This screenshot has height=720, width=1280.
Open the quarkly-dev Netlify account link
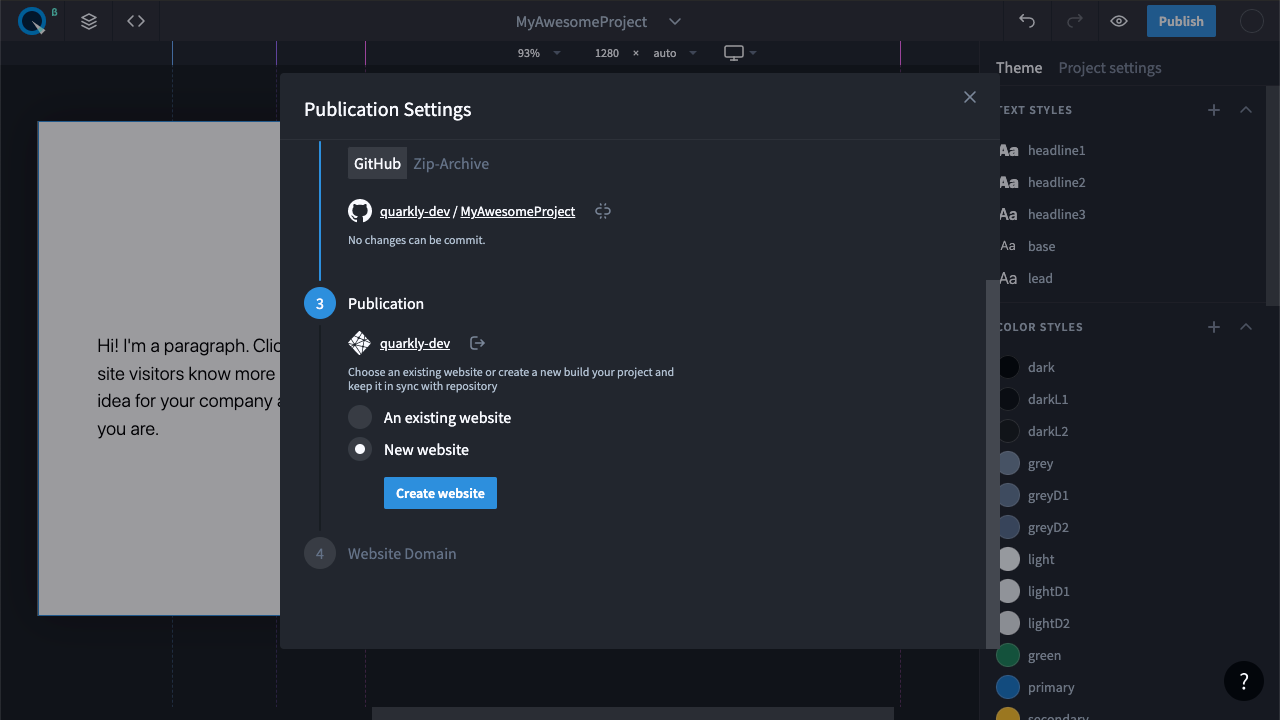point(415,343)
